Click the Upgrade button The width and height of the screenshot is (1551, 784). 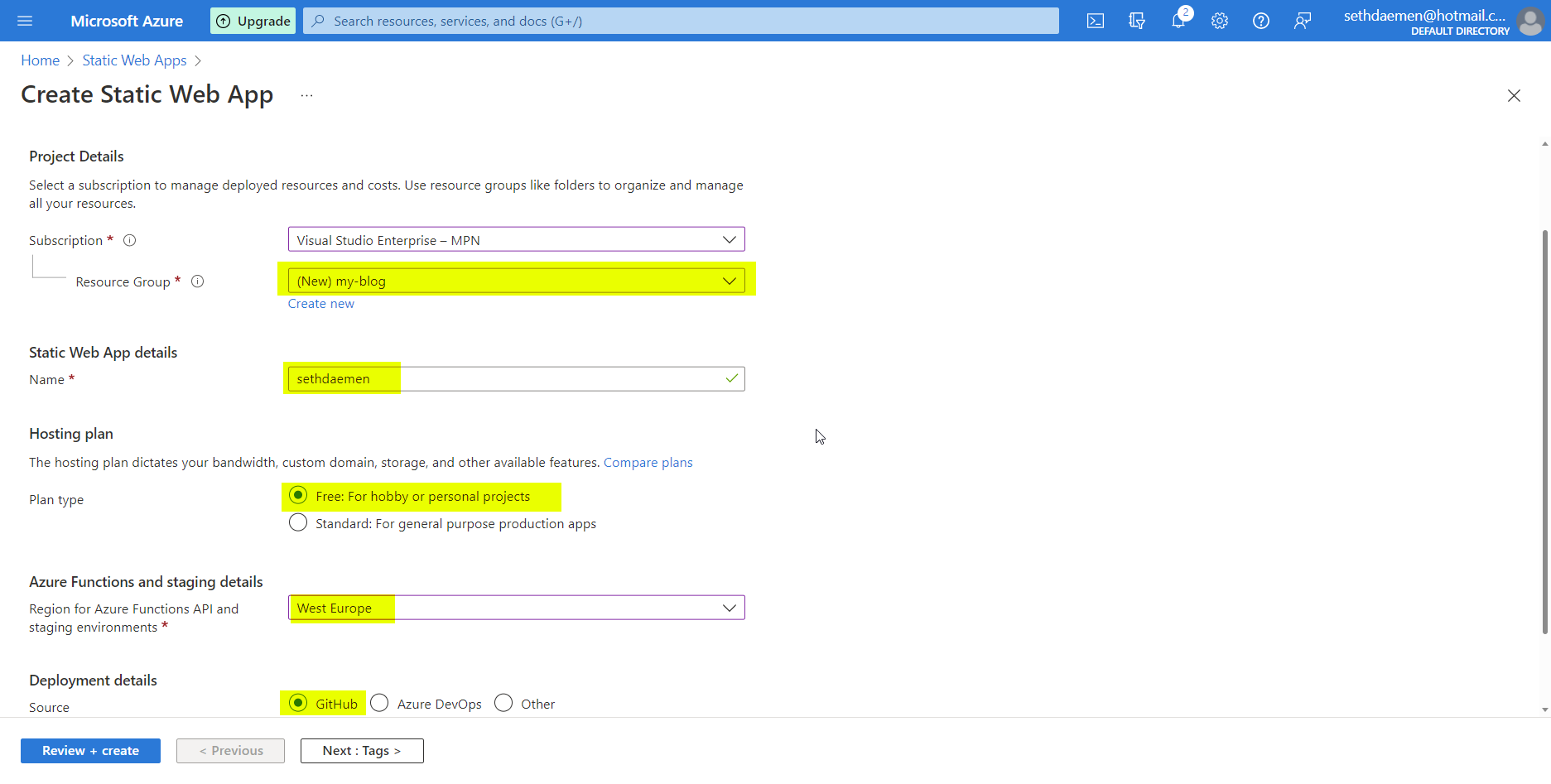(253, 21)
